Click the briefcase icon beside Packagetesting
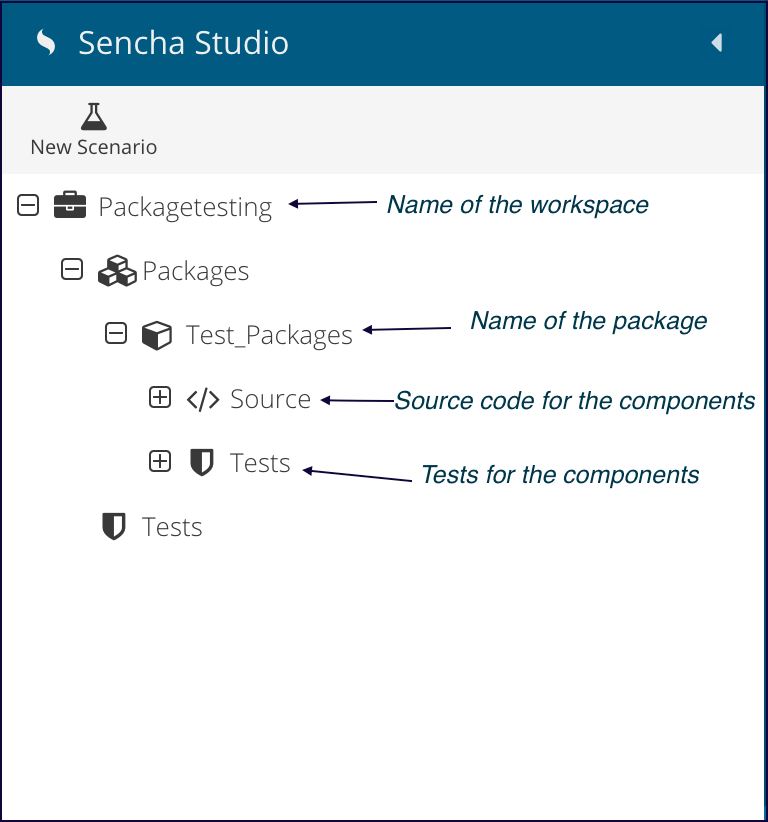 (x=70, y=205)
